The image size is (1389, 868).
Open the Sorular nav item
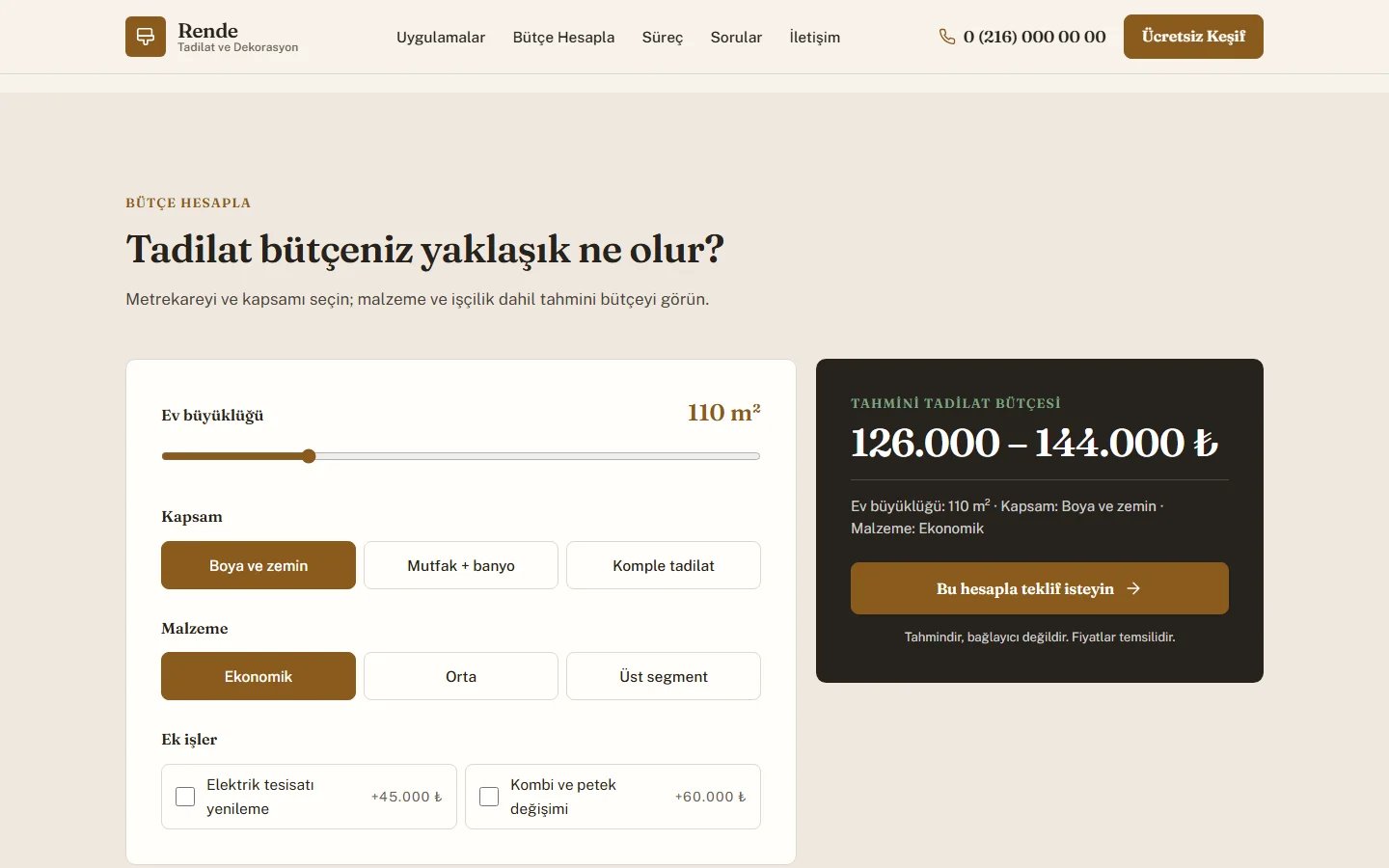pyautogui.click(x=736, y=37)
